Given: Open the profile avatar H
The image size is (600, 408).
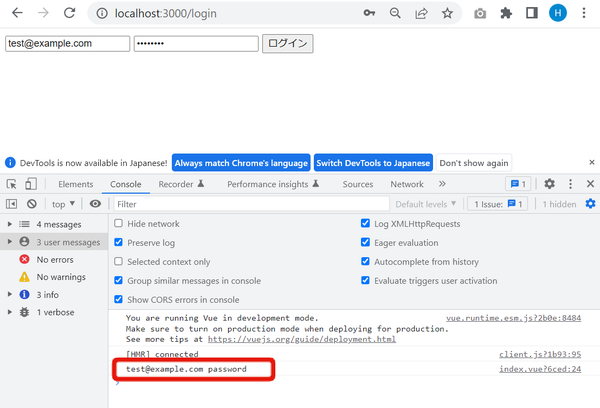Looking at the screenshot, I should click(x=558, y=13).
